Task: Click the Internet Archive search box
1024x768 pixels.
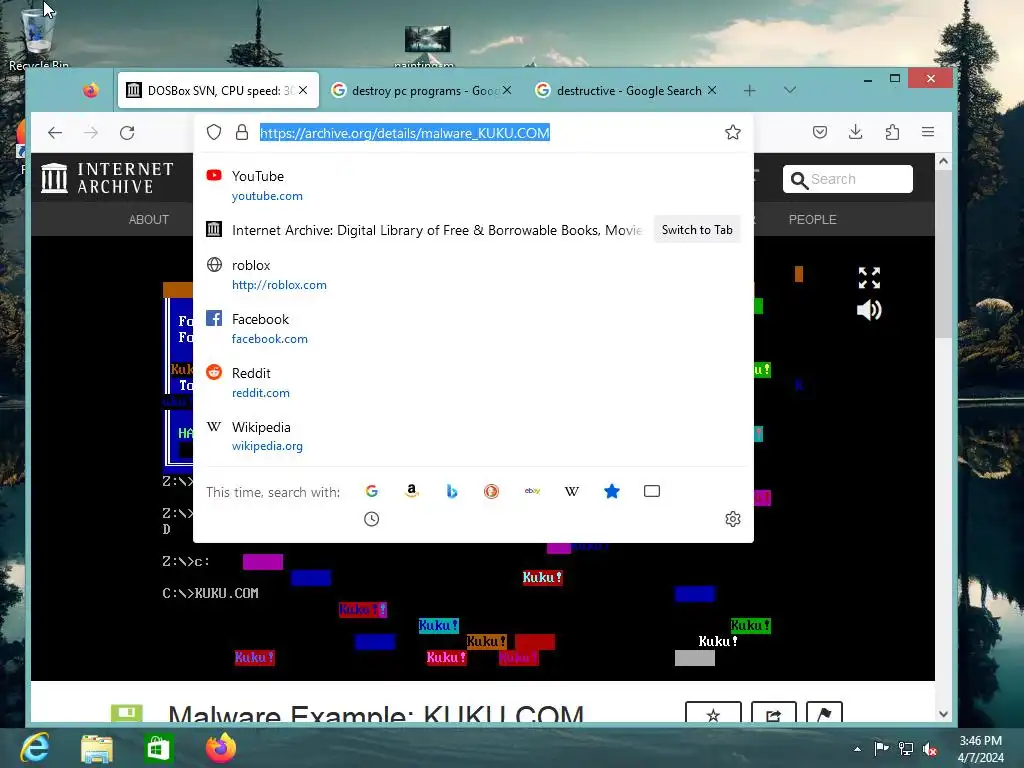Action: pyautogui.click(x=848, y=179)
